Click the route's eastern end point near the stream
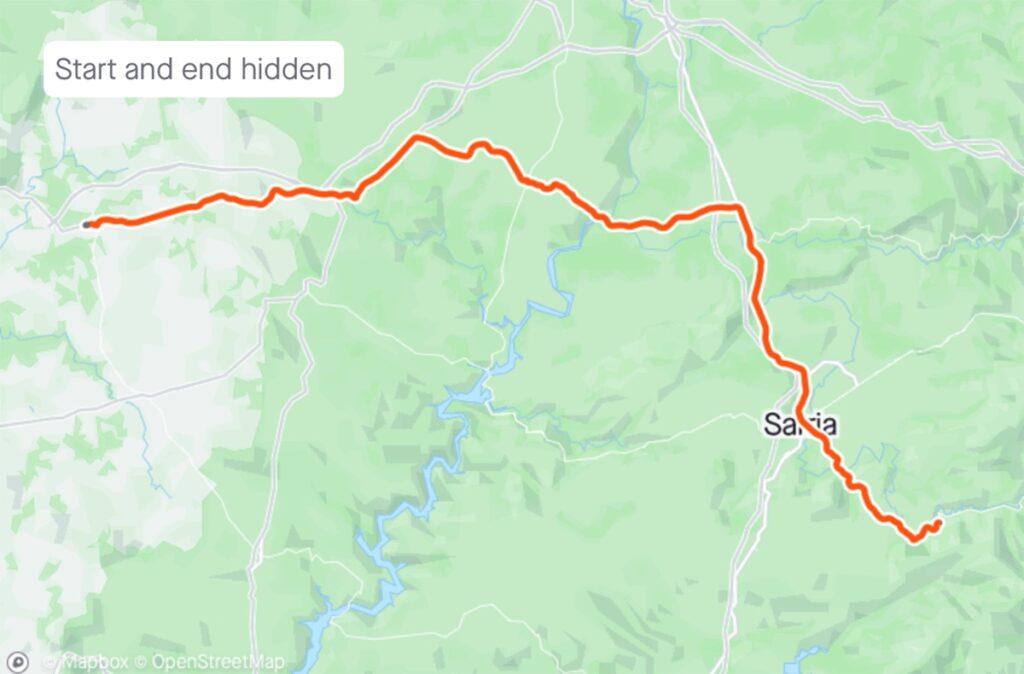The width and height of the screenshot is (1024, 674). click(938, 523)
